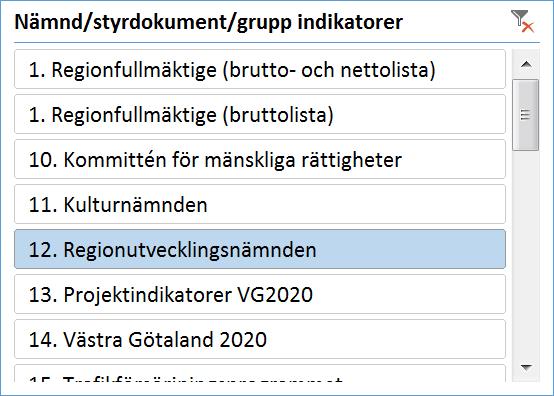
Task: Toggle 10. Kommittén för mänskliga rättigheter filter
Action: tap(260, 159)
